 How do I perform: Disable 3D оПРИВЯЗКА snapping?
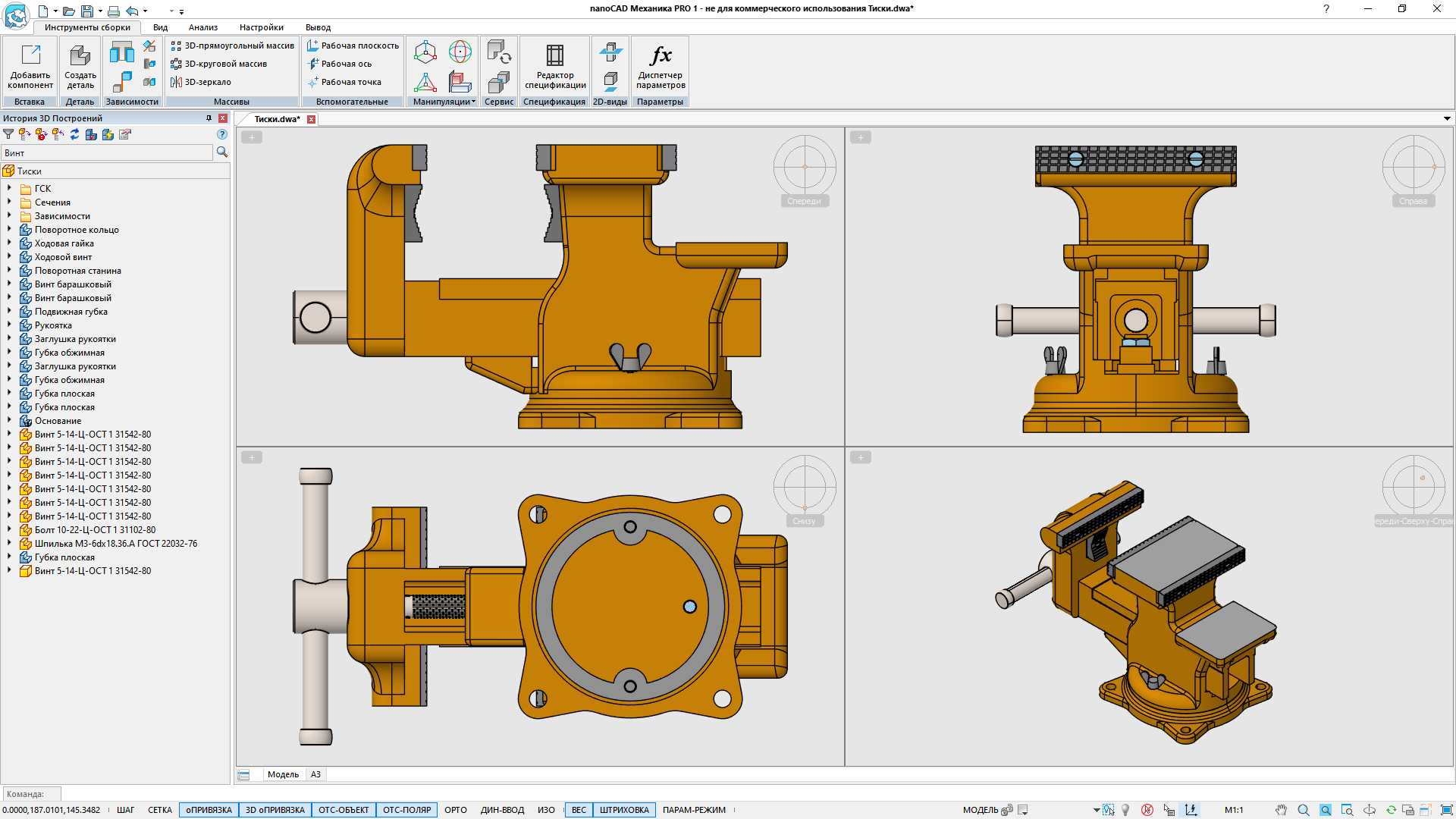tap(275, 810)
